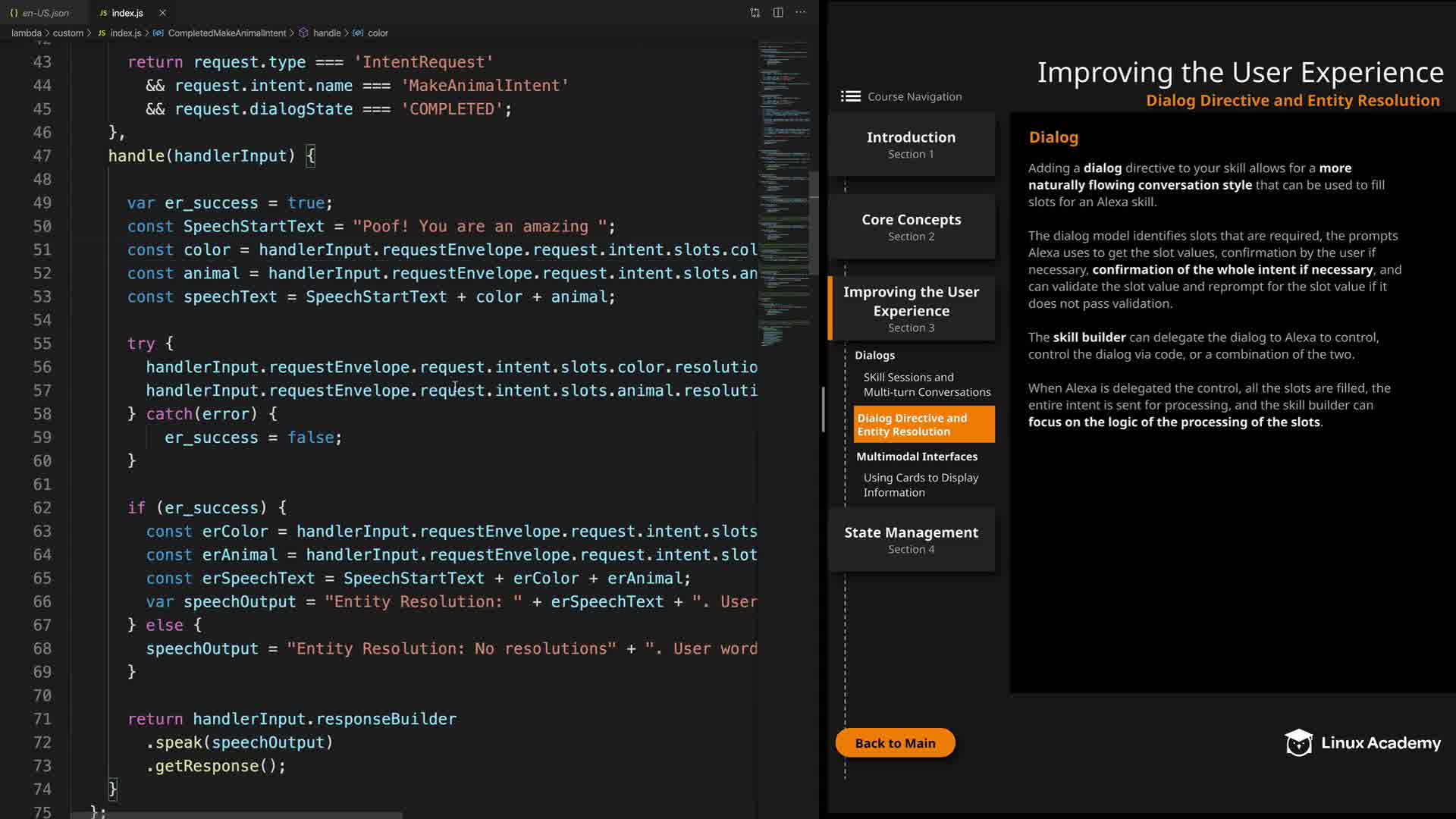
Task: Open the compare changes icon in editor toolbar
Action: 755,13
